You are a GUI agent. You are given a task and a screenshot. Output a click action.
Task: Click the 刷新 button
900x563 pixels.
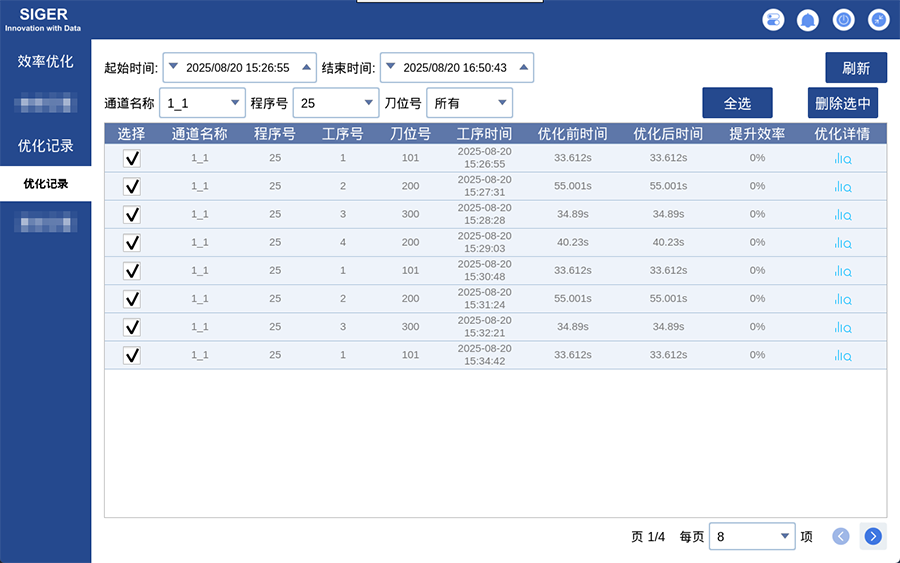(855, 68)
